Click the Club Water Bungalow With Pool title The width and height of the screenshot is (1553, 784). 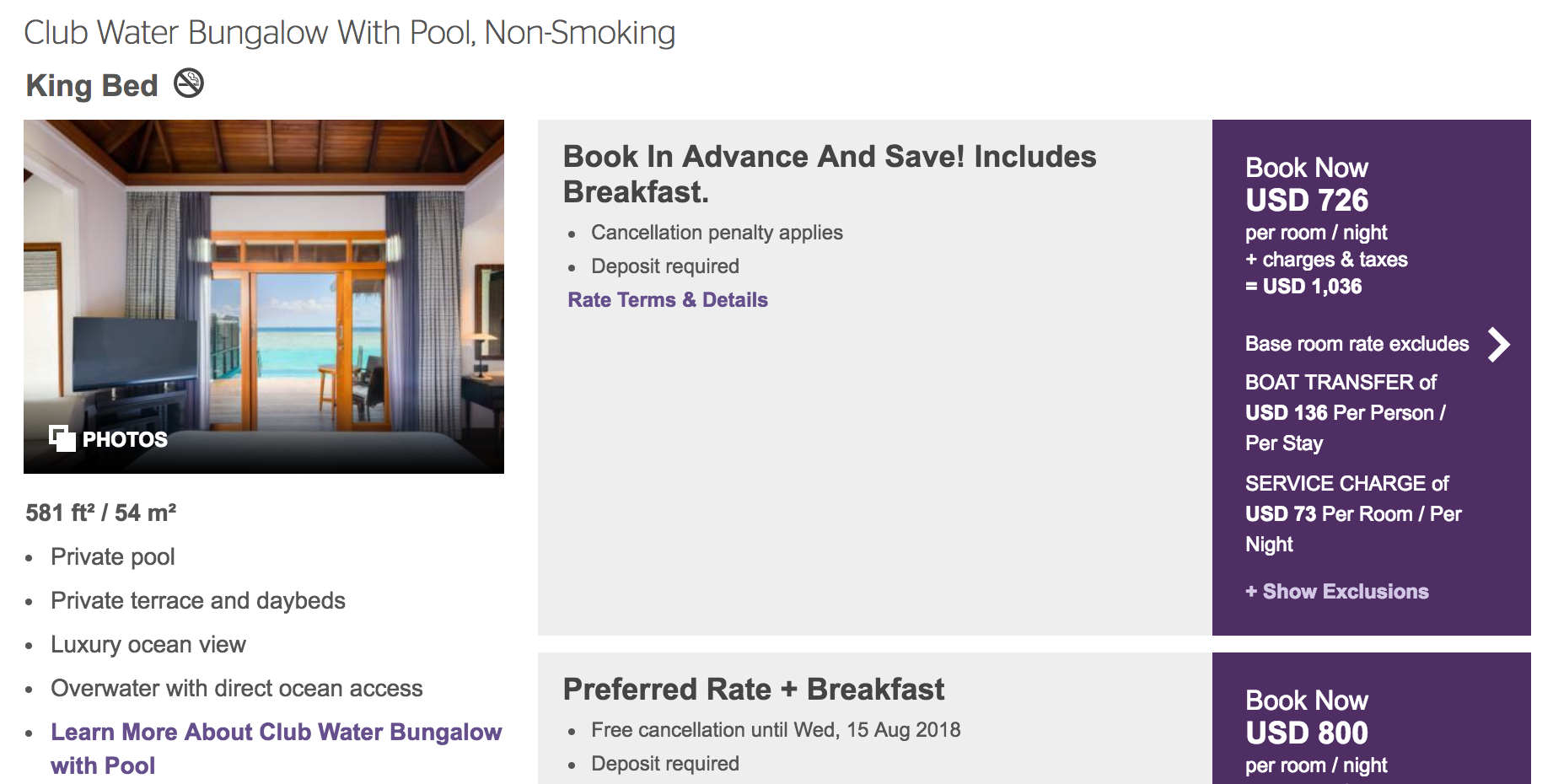click(x=349, y=33)
